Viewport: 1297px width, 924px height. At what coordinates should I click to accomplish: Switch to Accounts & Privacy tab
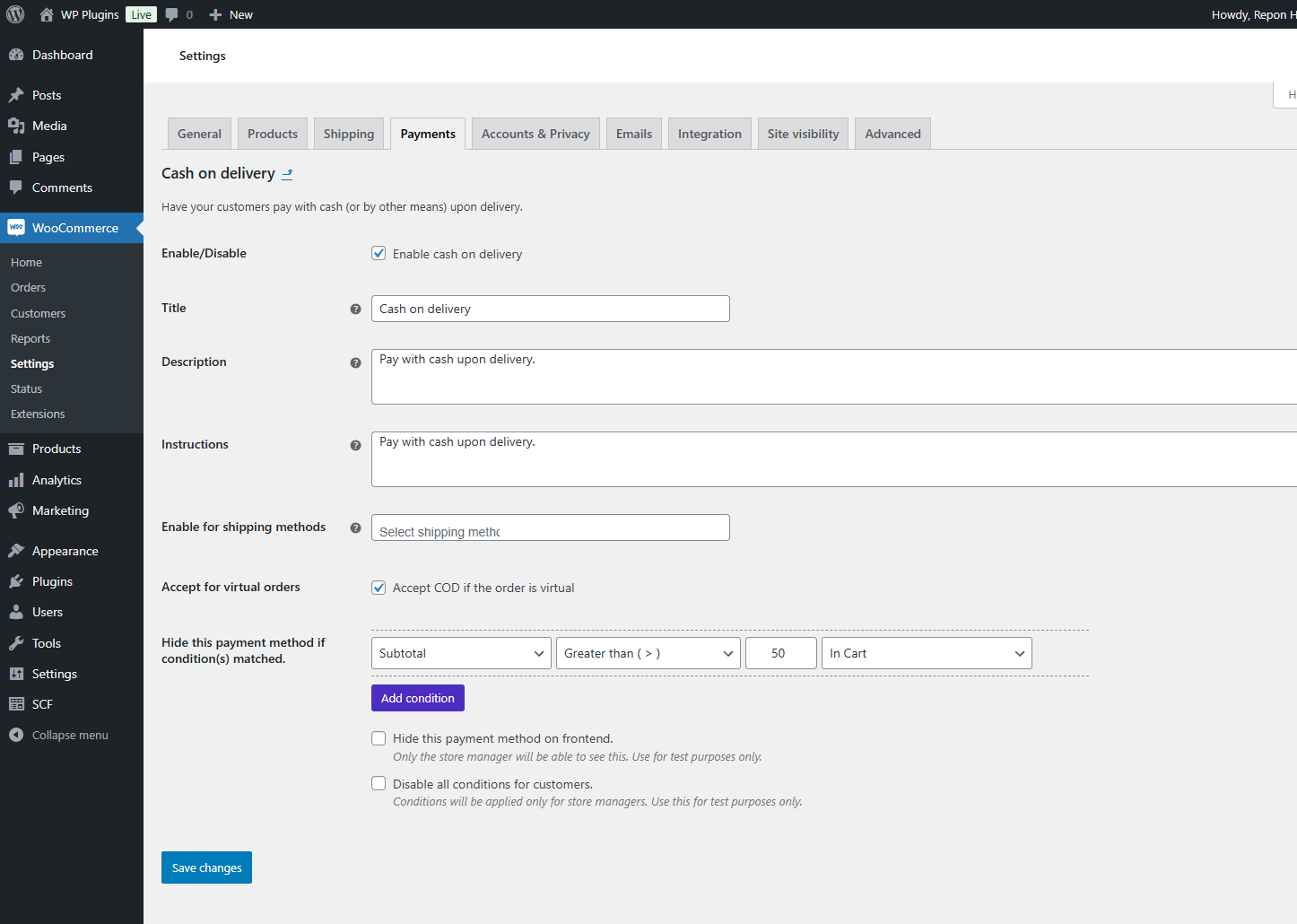click(x=535, y=134)
